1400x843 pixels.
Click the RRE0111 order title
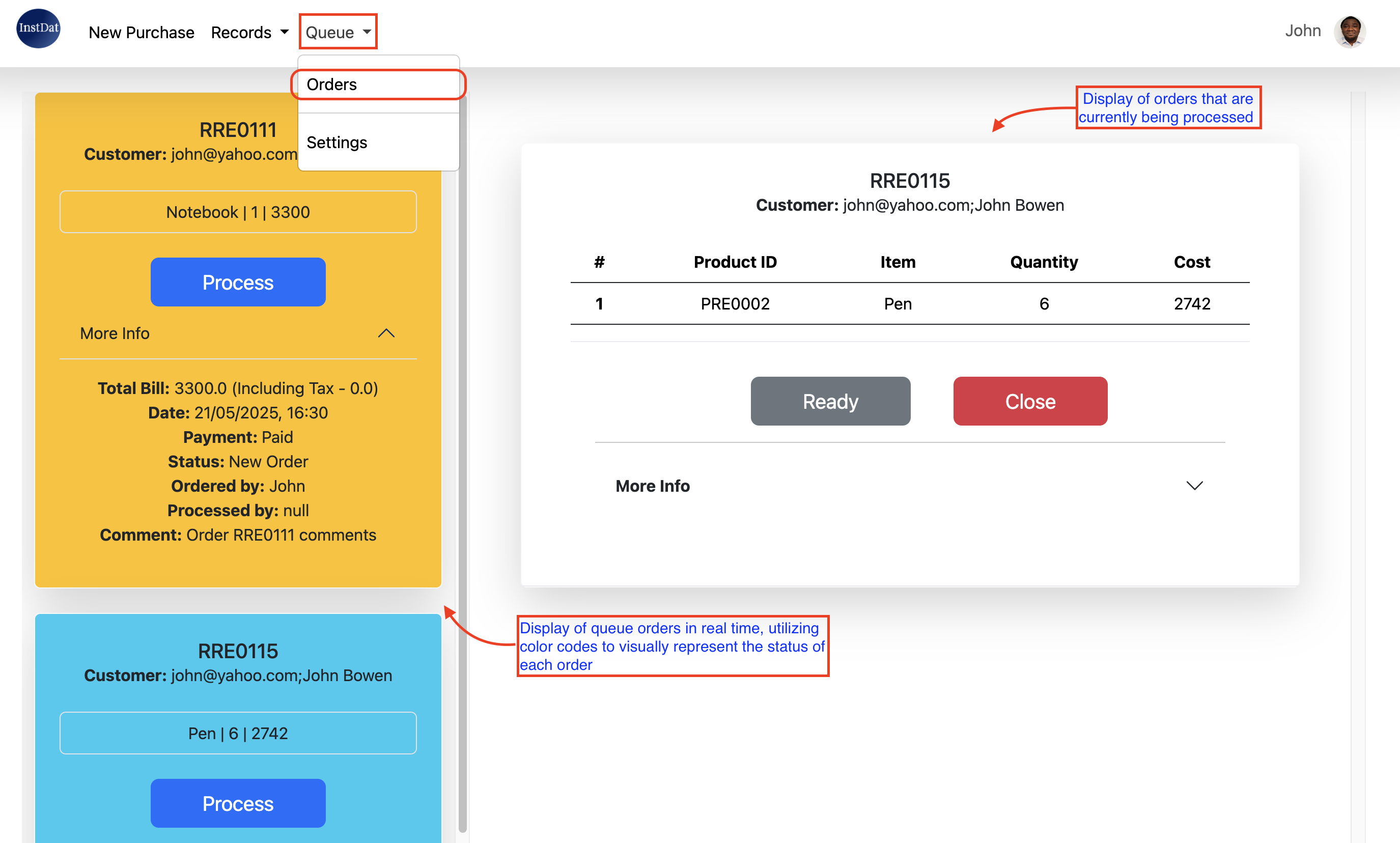coord(238,130)
